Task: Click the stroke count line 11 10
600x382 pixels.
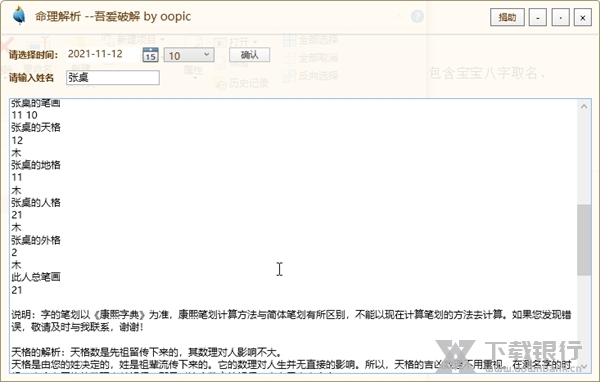Action: point(24,115)
